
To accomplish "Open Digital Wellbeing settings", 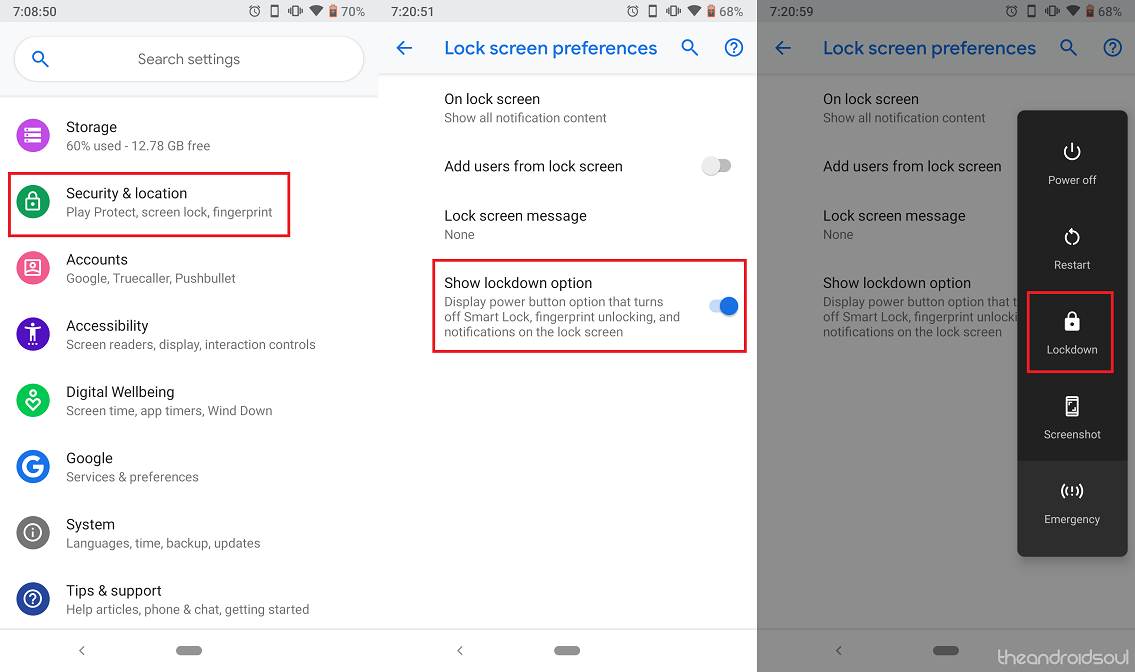I will click(x=189, y=401).
